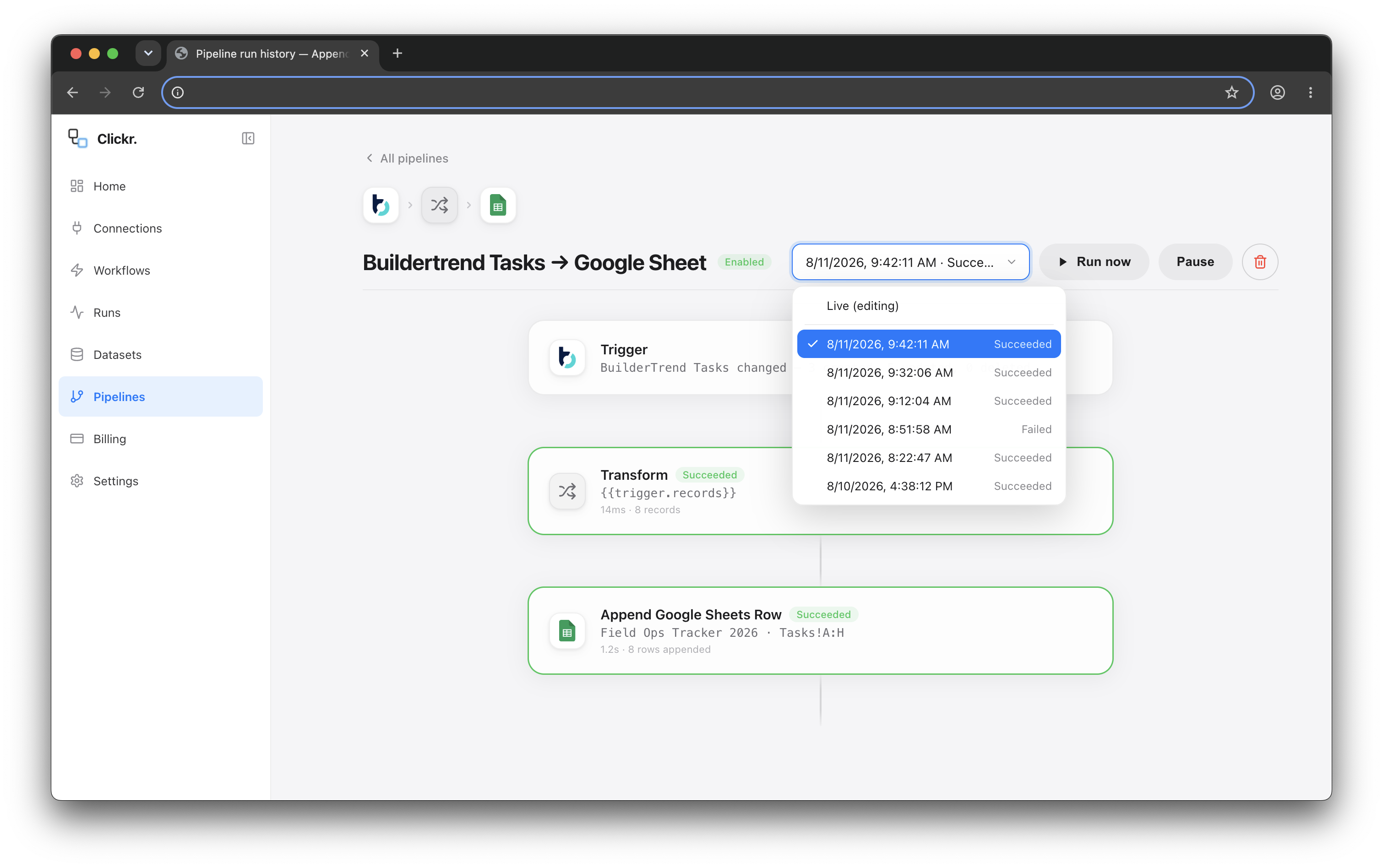Screen dimensions: 1383x868
Task: Click the browser back arrow
Action: coord(72,92)
